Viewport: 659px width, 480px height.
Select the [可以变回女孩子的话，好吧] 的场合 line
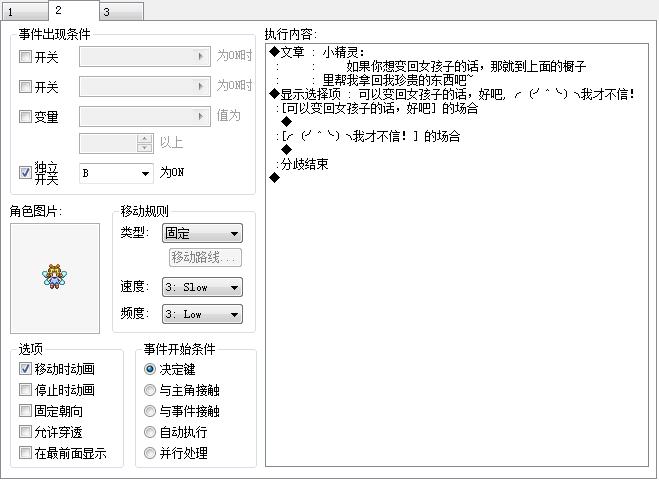(x=377, y=108)
